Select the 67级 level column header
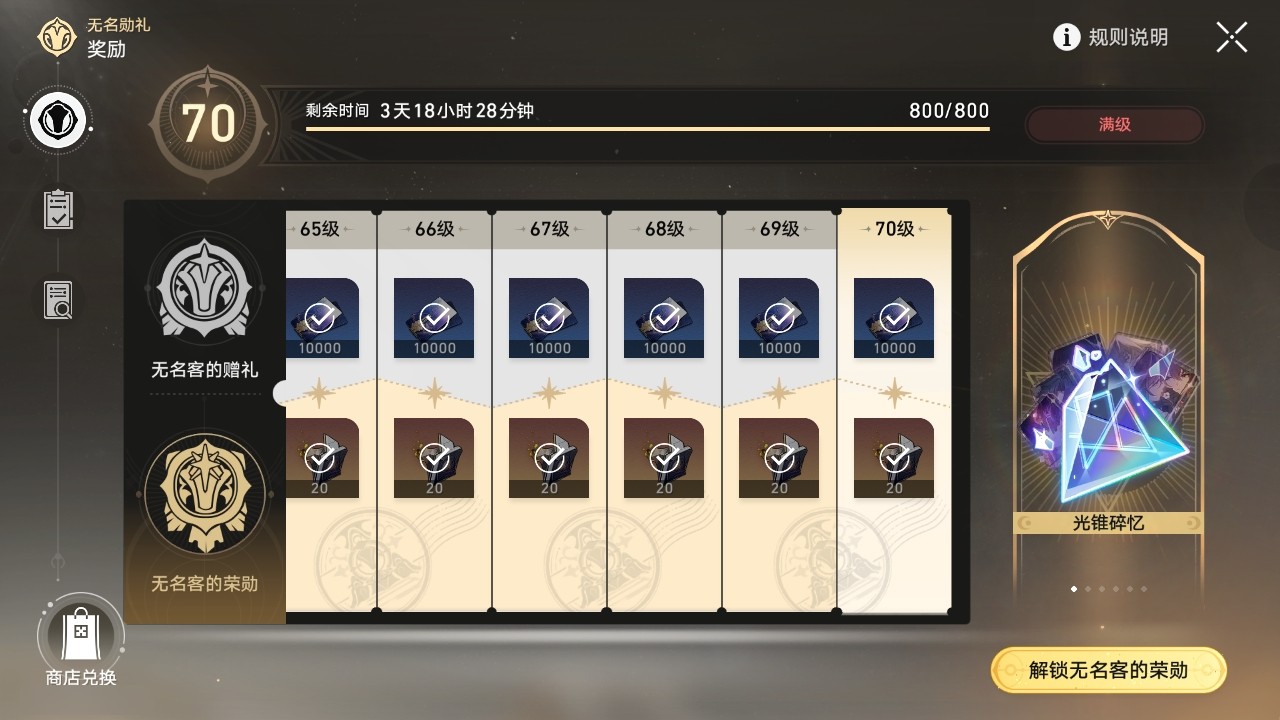This screenshot has width=1280, height=720. (x=549, y=229)
